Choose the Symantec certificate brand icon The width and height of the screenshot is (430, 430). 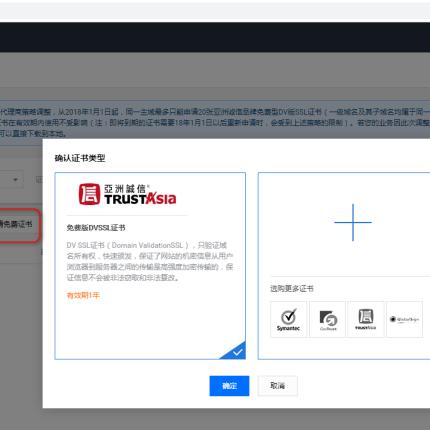pos(288,319)
